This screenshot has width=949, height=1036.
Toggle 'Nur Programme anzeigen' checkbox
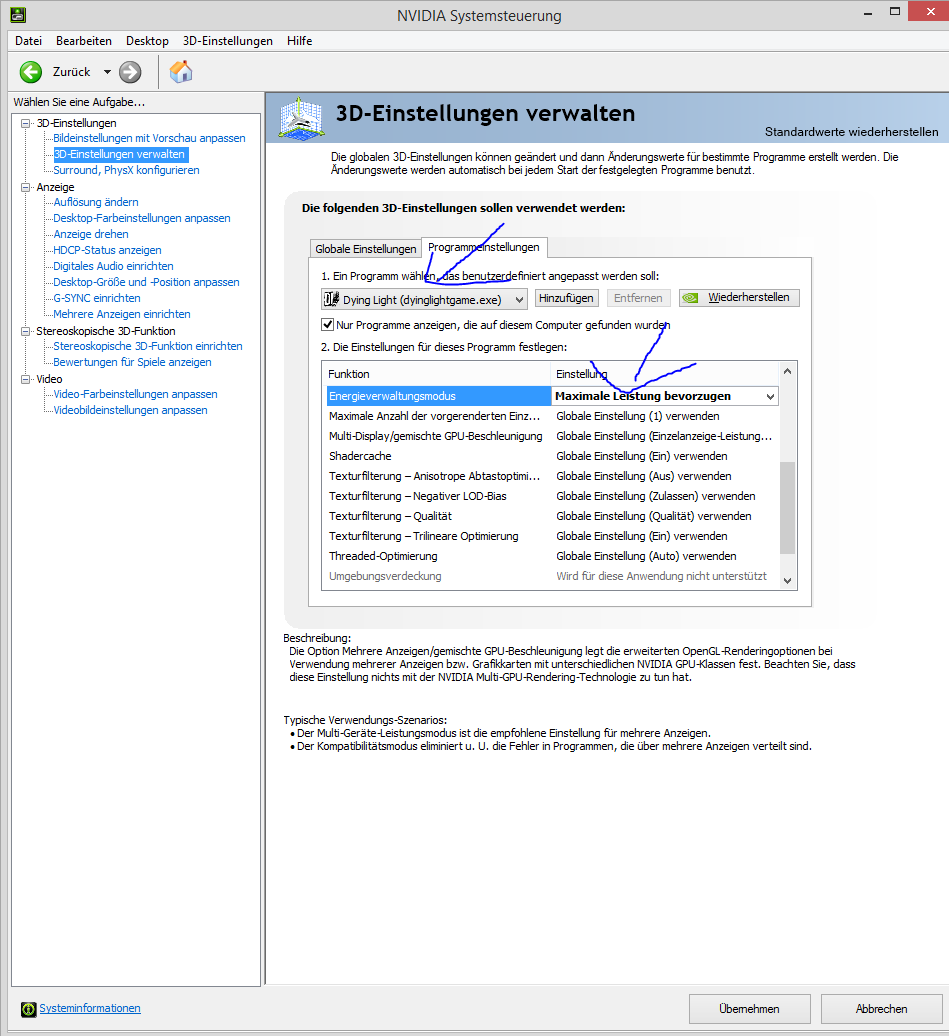(x=327, y=324)
